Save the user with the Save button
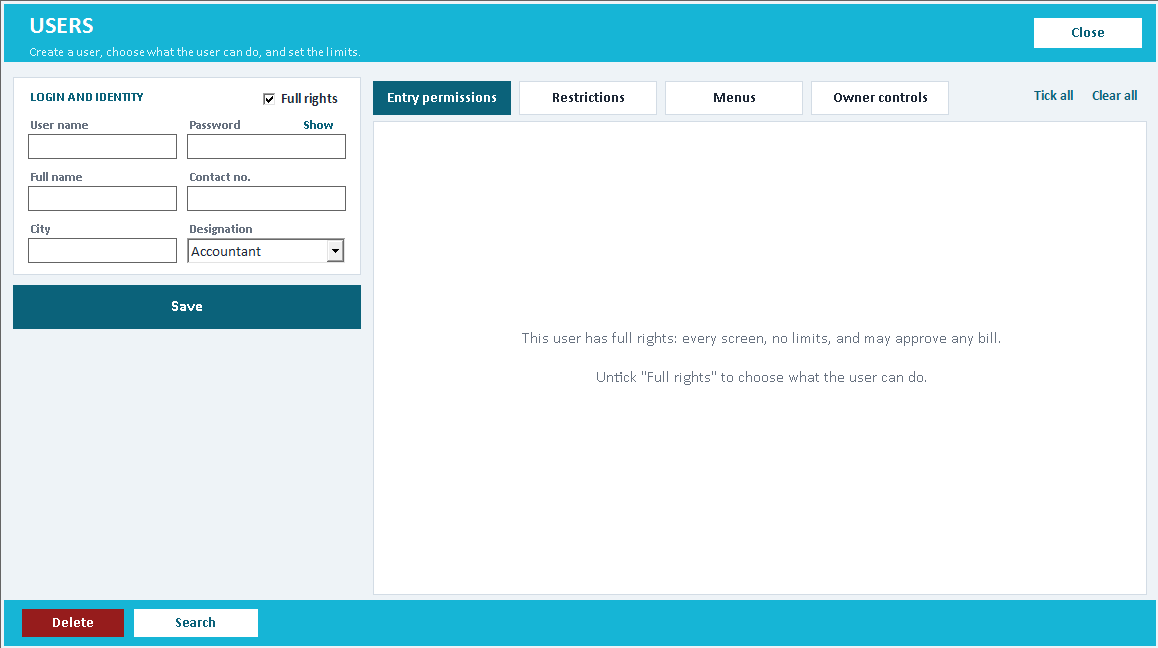This screenshot has height=648, width=1158. [187, 307]
